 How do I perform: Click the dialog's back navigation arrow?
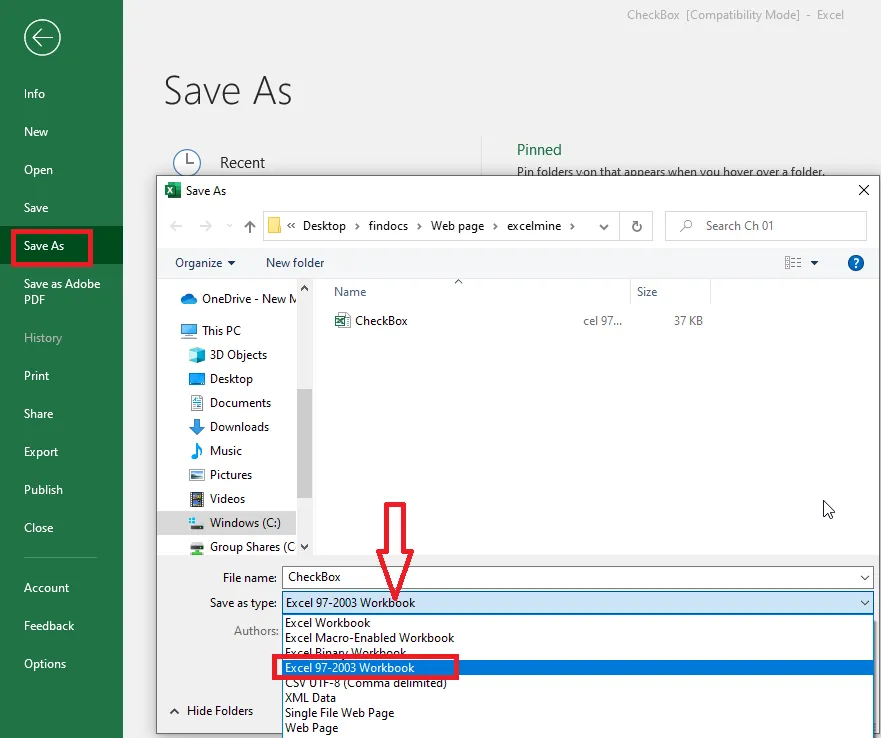176,226
